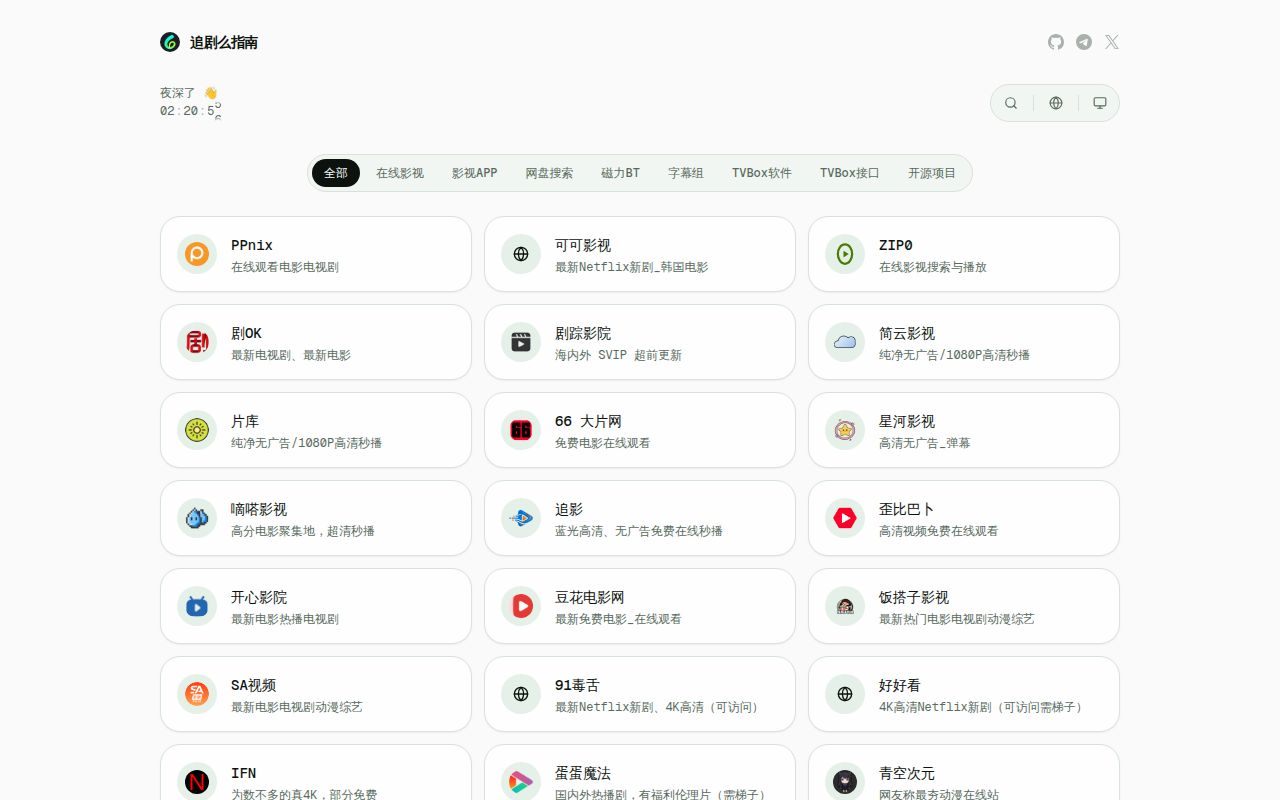The image size is (1280, 800).
Task: Open the 好好看 site card
Action: pyautogui.click(x=964, y=694)
